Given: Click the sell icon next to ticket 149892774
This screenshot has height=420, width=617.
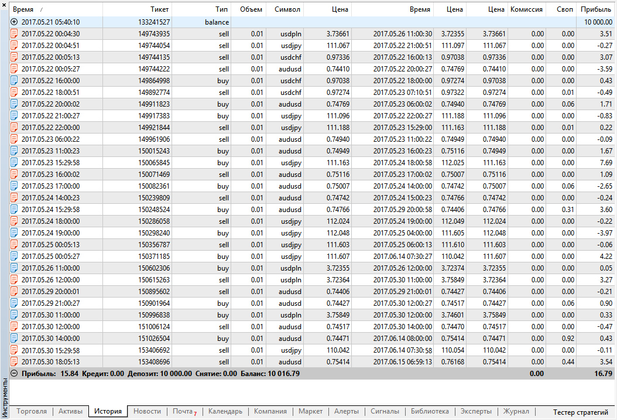Looking at the screenshot, I should (14, 92).
